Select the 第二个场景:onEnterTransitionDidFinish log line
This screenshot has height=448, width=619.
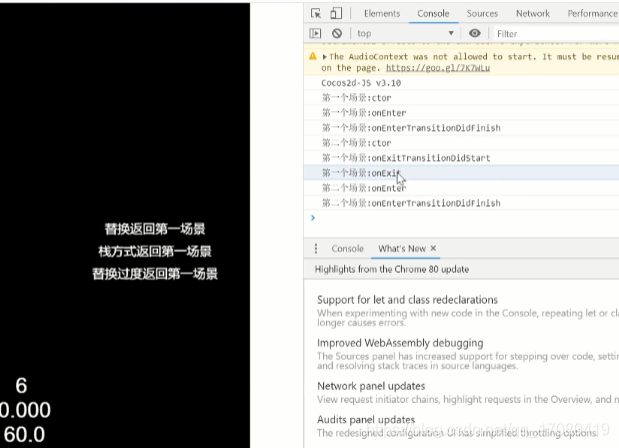tap(461, 203)
